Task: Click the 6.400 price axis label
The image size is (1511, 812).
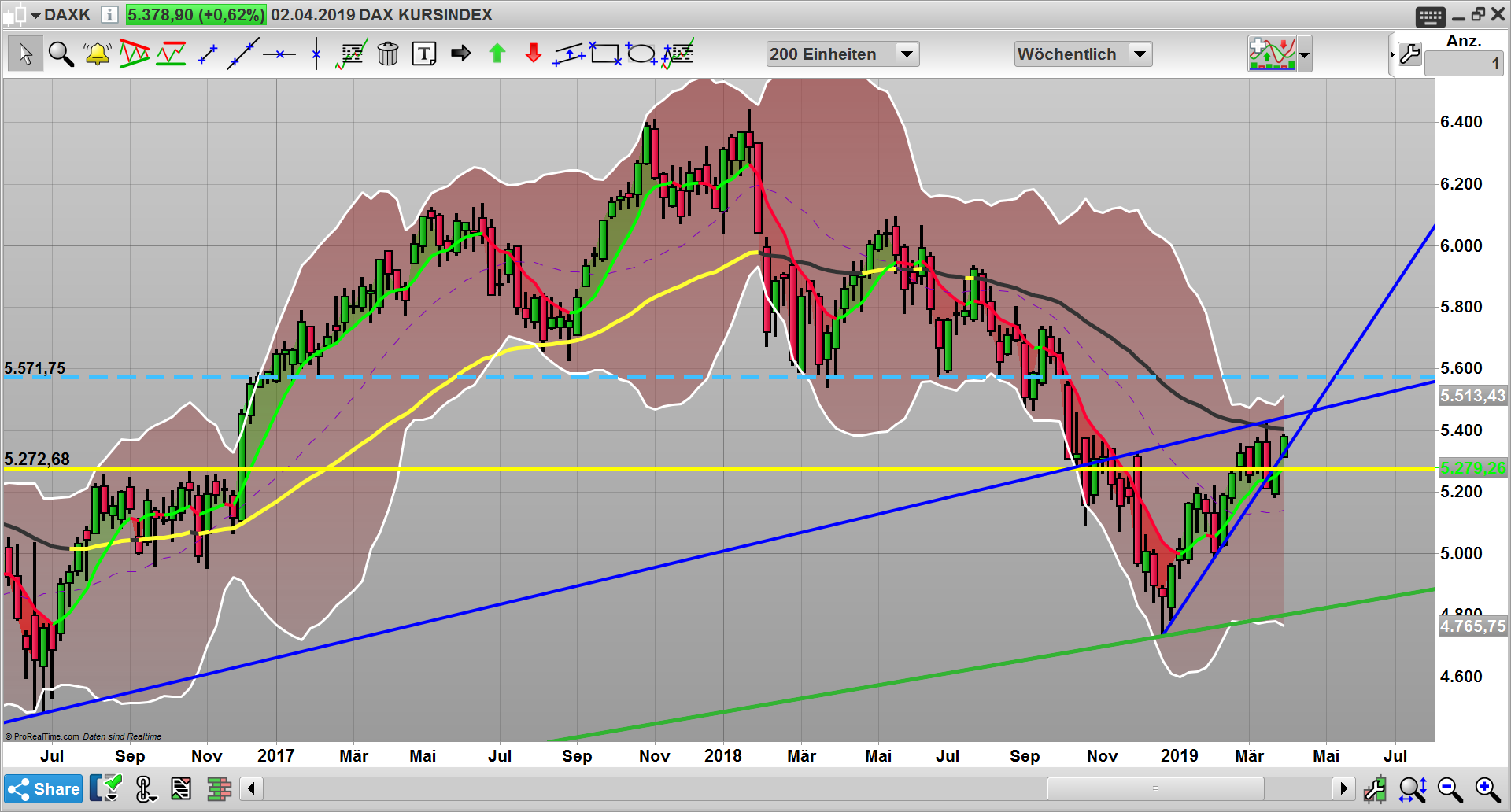Action: coord(1461,122)
